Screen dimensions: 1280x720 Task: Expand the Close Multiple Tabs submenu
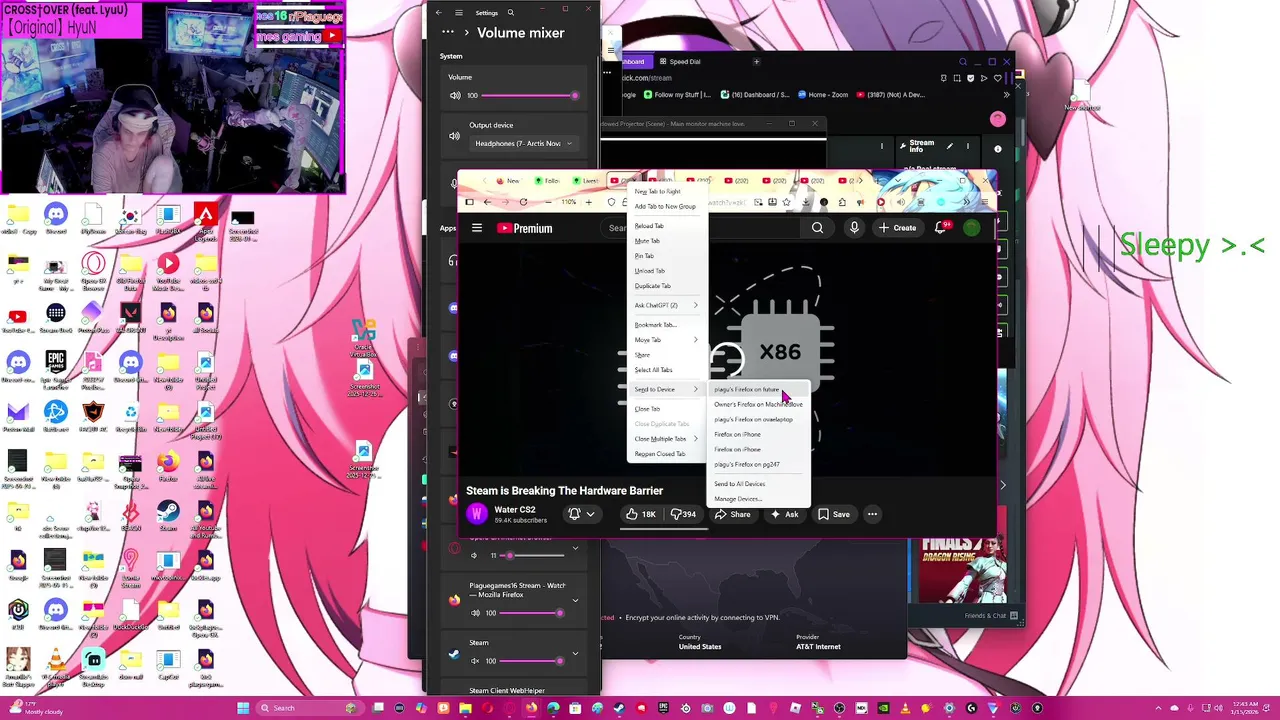(x=667, y=439)
